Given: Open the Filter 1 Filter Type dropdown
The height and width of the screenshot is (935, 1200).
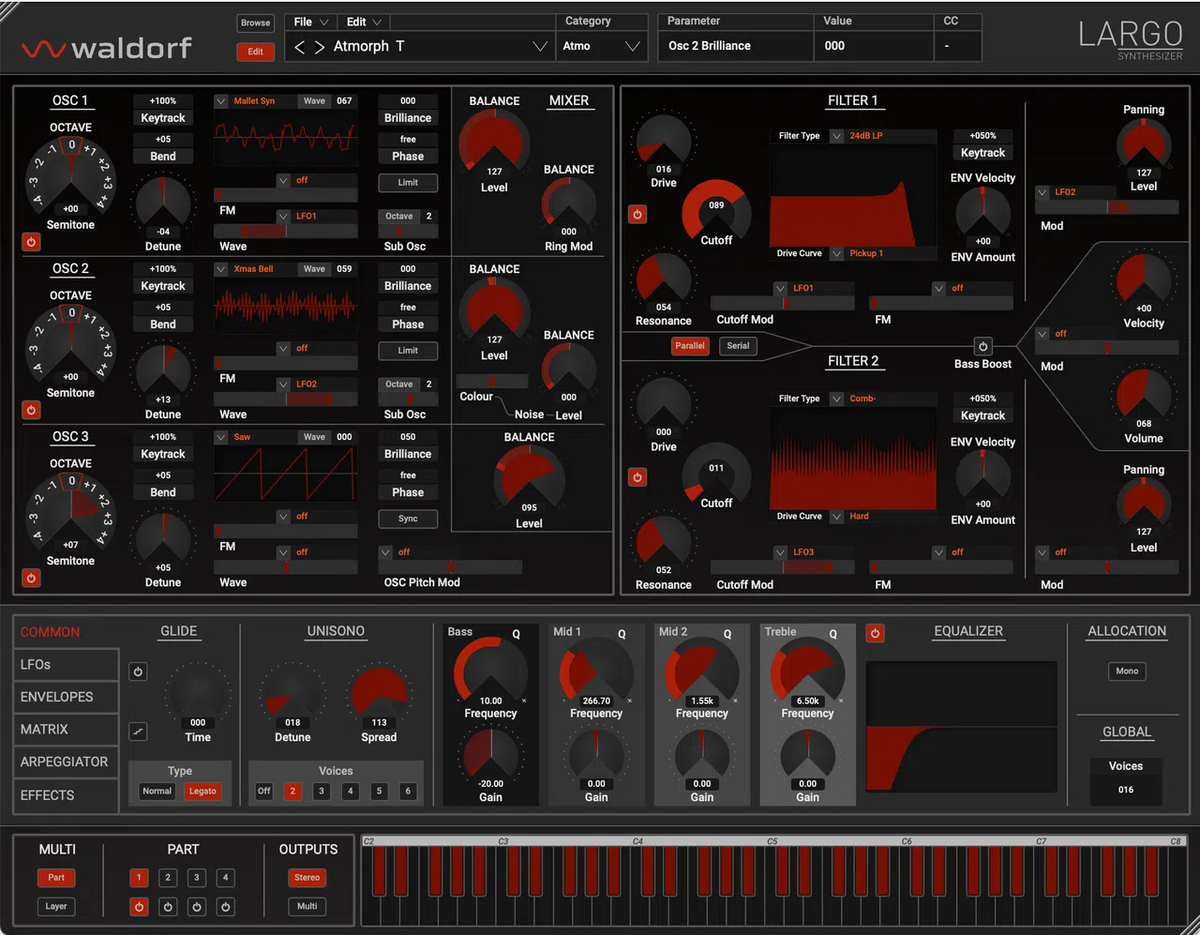Looking at the screenshot, I should point(838,136).
